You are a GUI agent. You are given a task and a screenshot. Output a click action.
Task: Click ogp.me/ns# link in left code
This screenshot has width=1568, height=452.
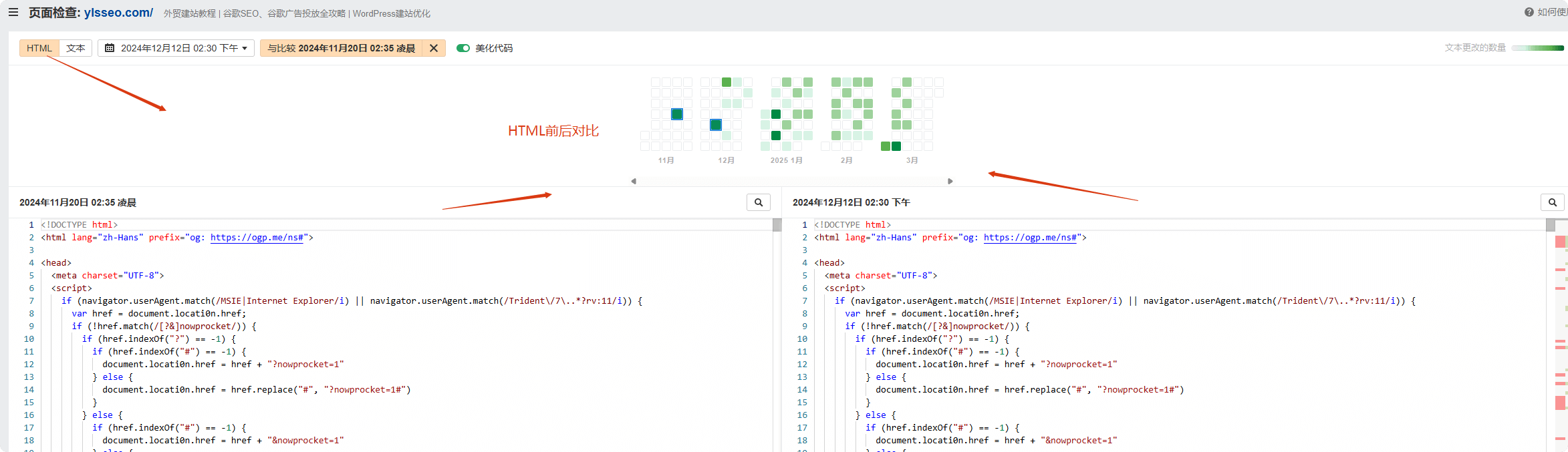click(x=258, y=238)
